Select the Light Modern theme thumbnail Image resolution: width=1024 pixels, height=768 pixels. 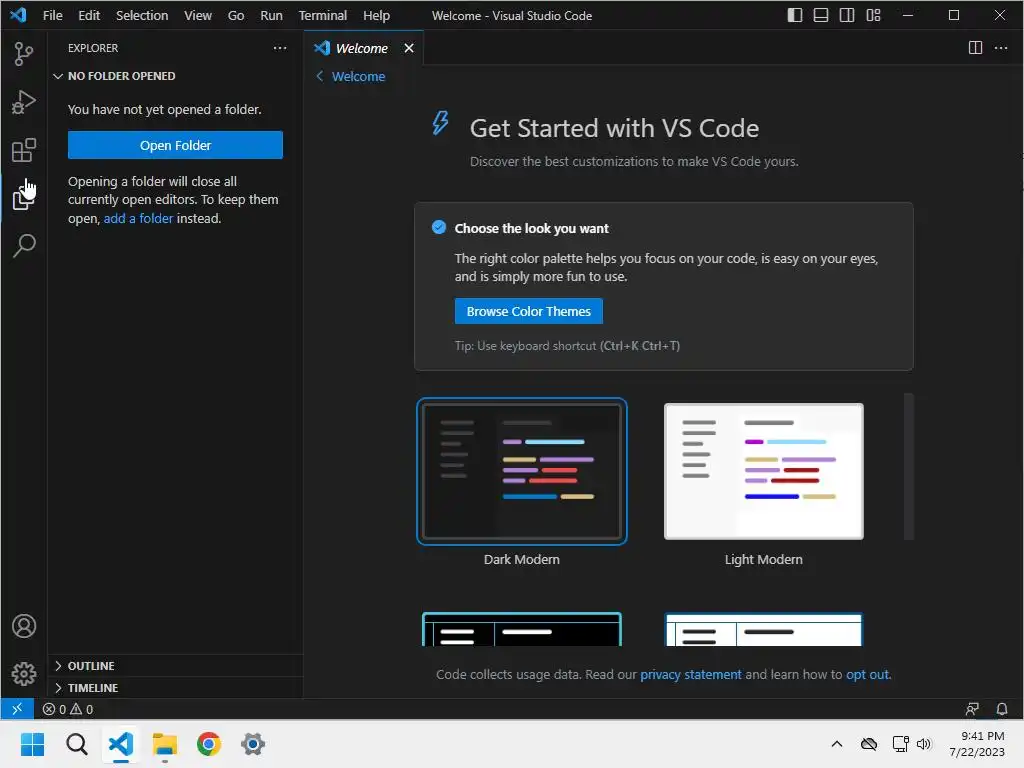763,471
